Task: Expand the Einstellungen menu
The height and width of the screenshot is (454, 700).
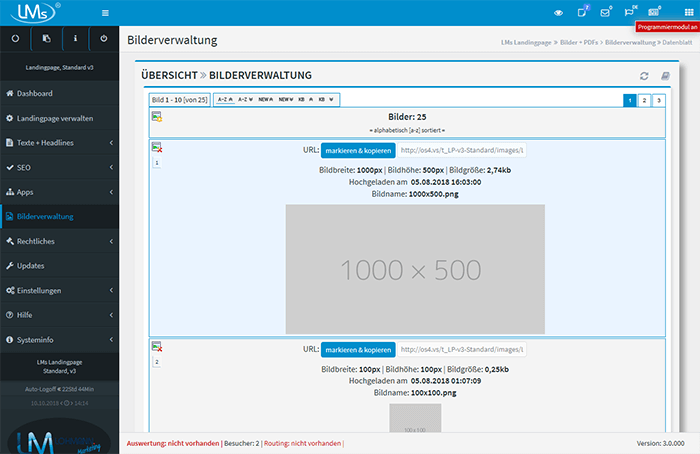Action: coord(59,290)
